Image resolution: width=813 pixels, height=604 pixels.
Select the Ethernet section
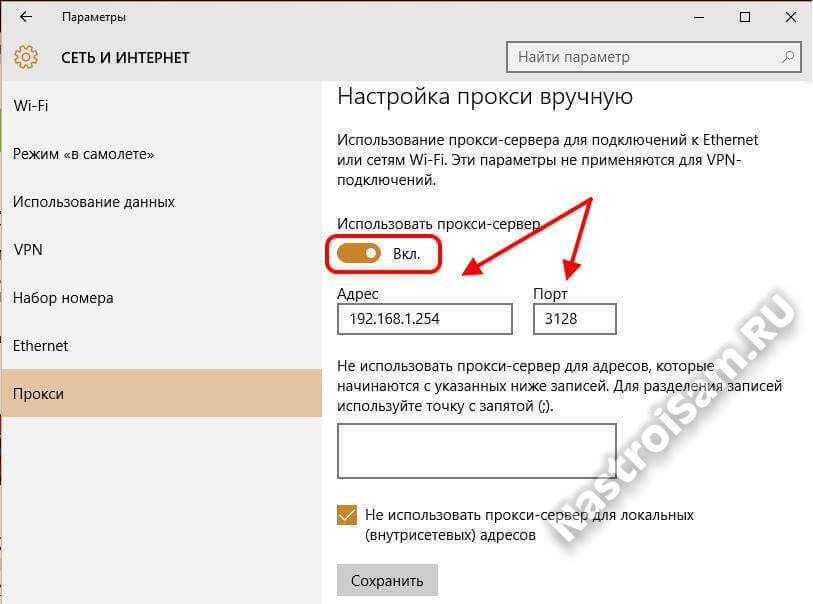[x=161, y=345]
